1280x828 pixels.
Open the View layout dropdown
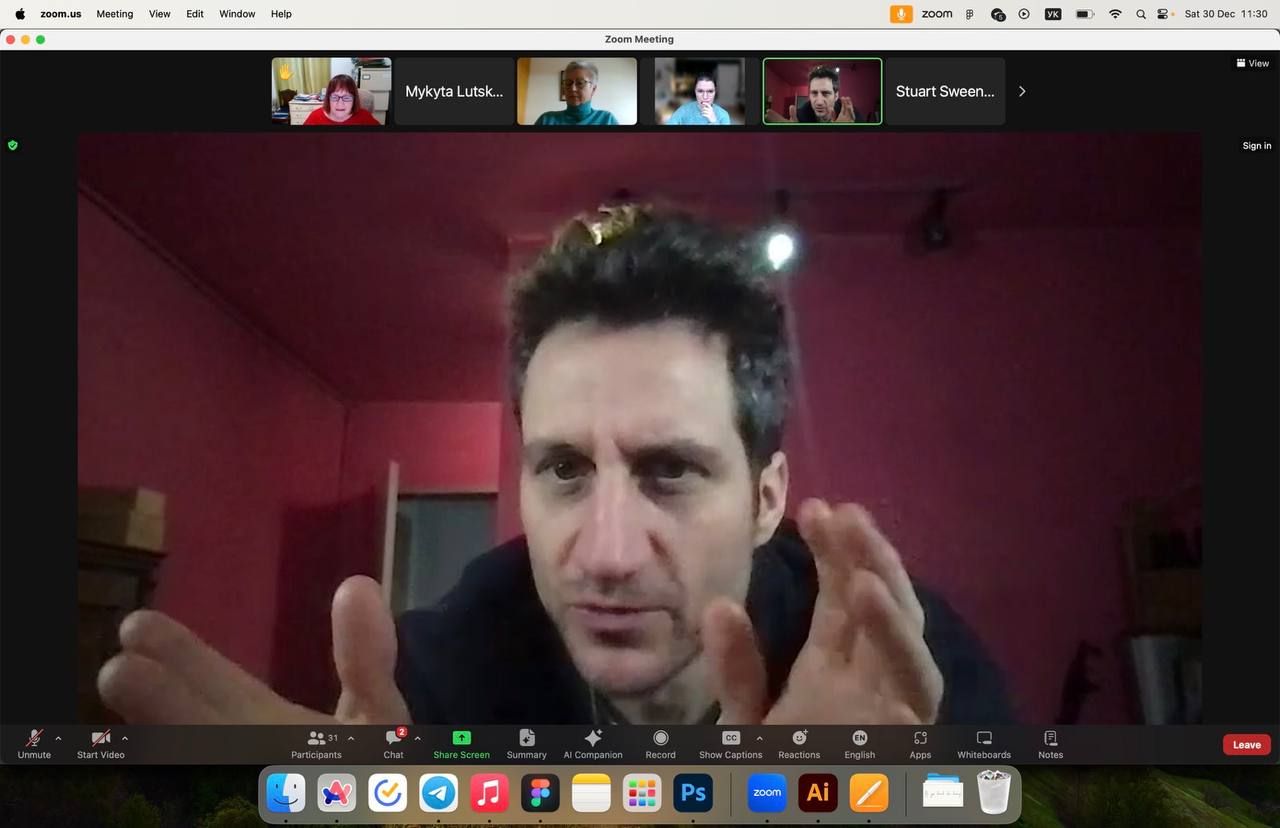[1252, 63]
